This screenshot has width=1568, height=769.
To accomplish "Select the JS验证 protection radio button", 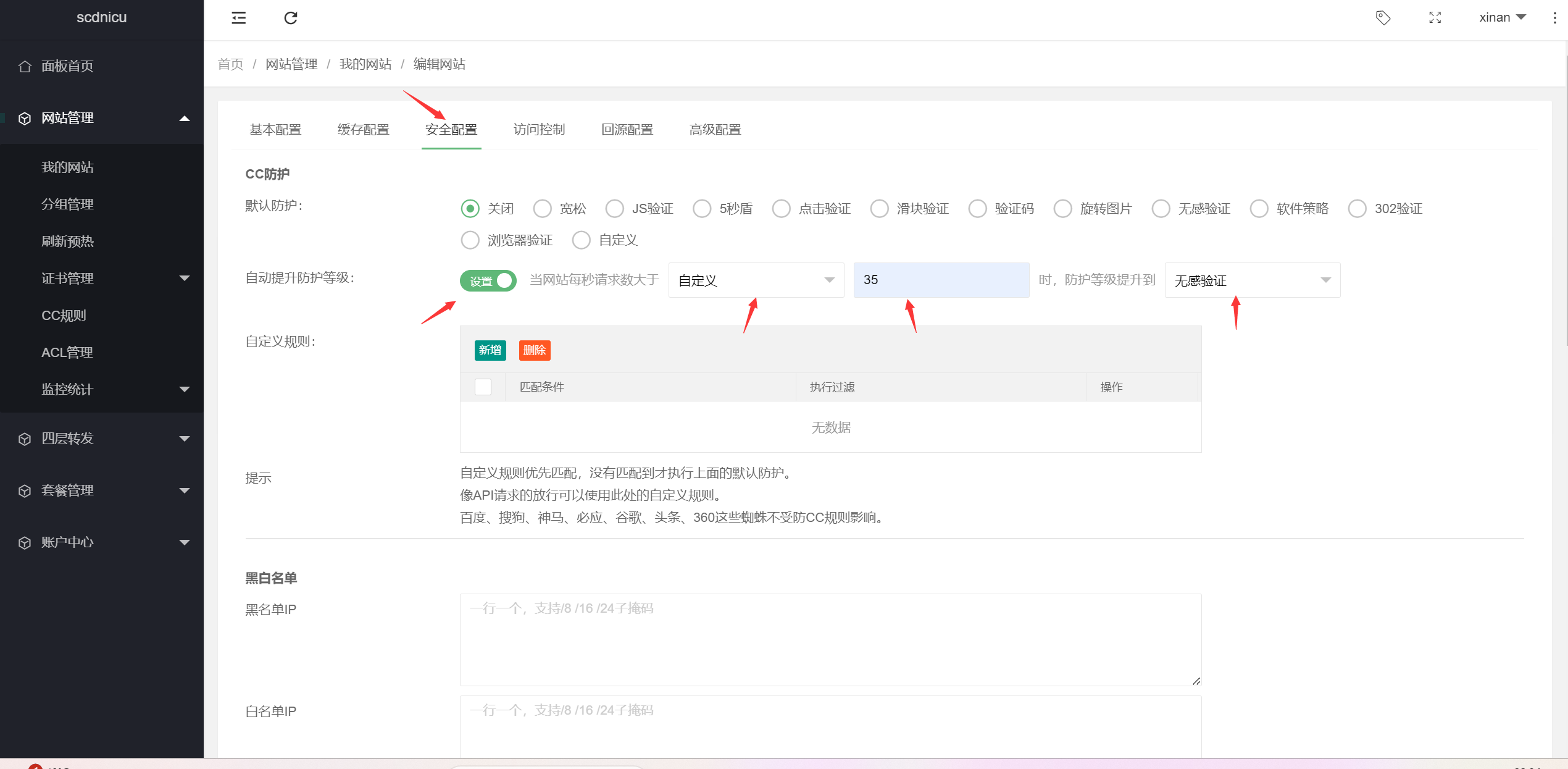I will coord(615,209).
